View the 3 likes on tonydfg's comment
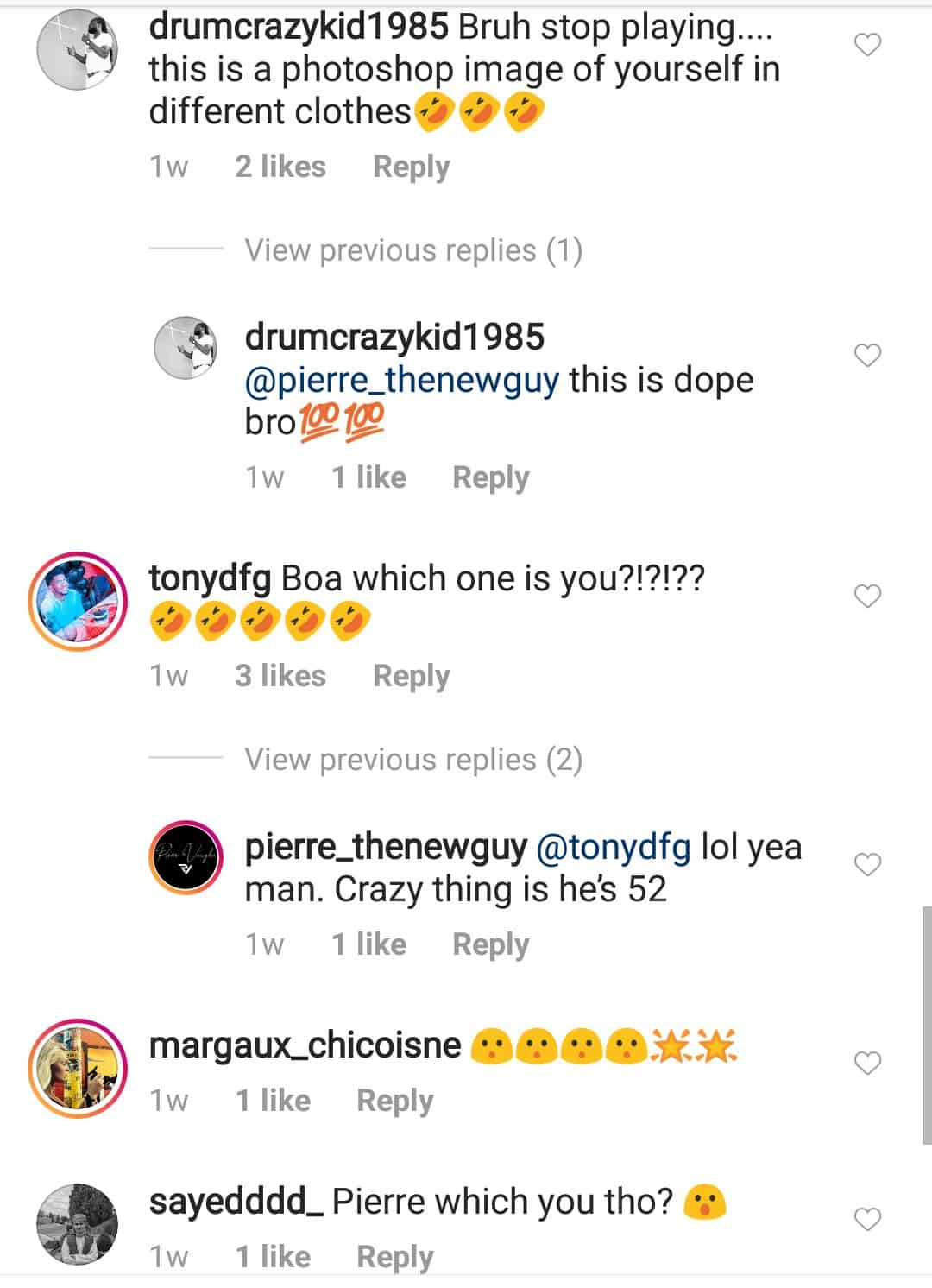This screenshot has height=1288, width=932. pos(280,676)
